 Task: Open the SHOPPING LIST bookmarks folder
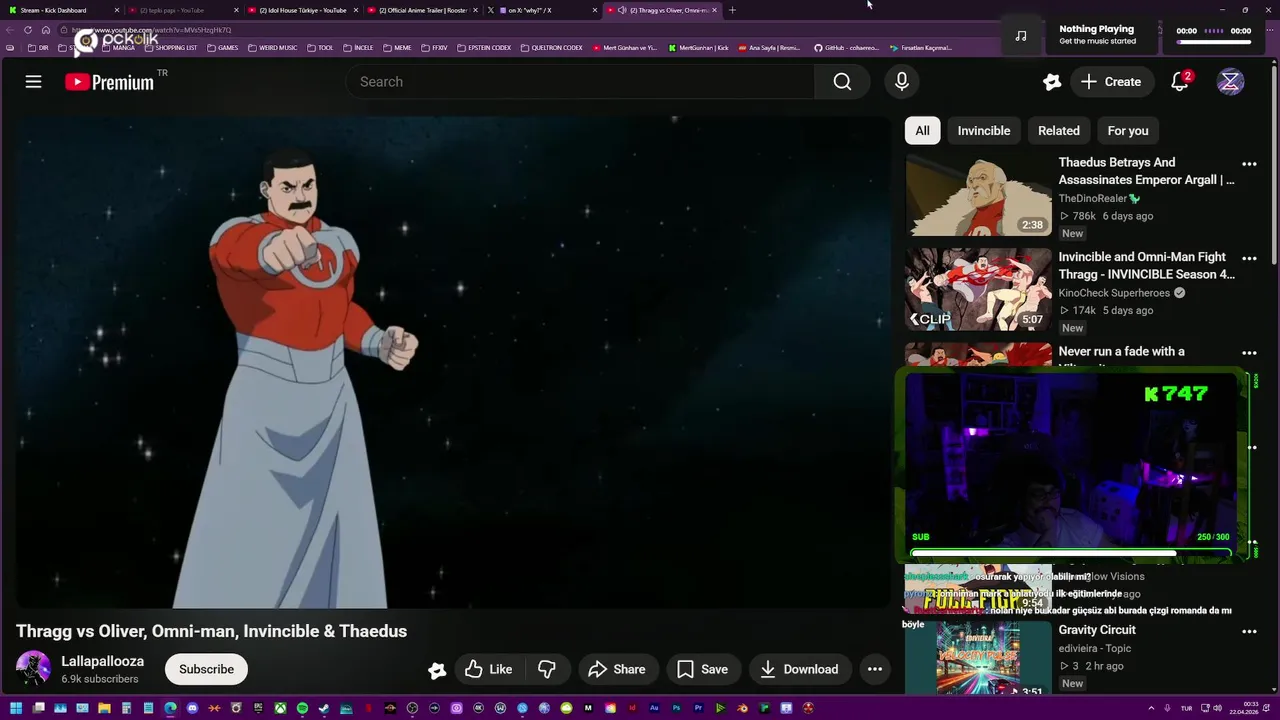pos(170,48)
